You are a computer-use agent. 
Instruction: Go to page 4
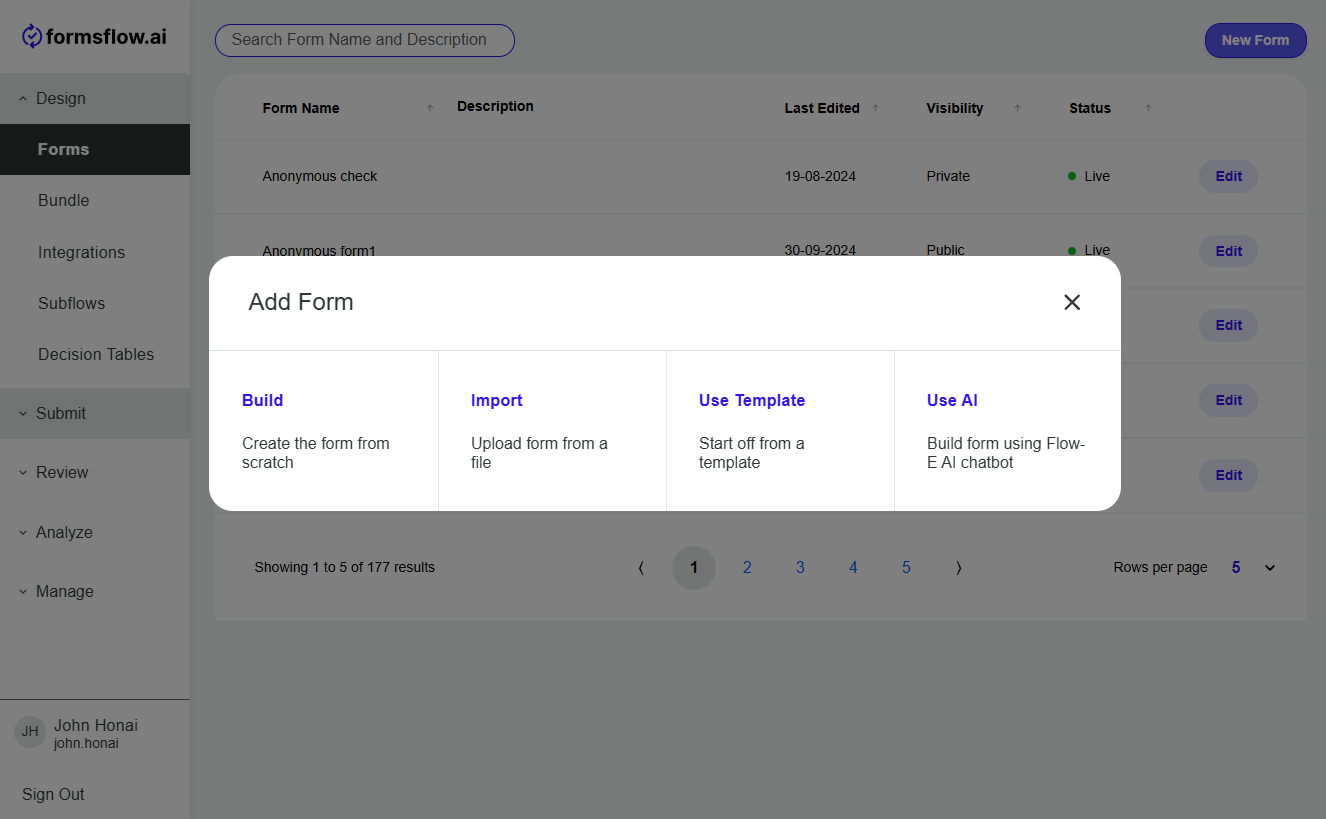coord(853,567)
